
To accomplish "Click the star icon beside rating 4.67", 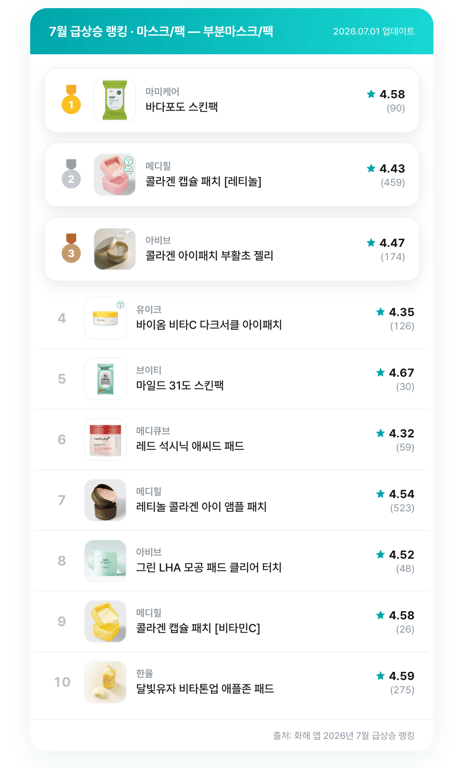I will (380, 373).
